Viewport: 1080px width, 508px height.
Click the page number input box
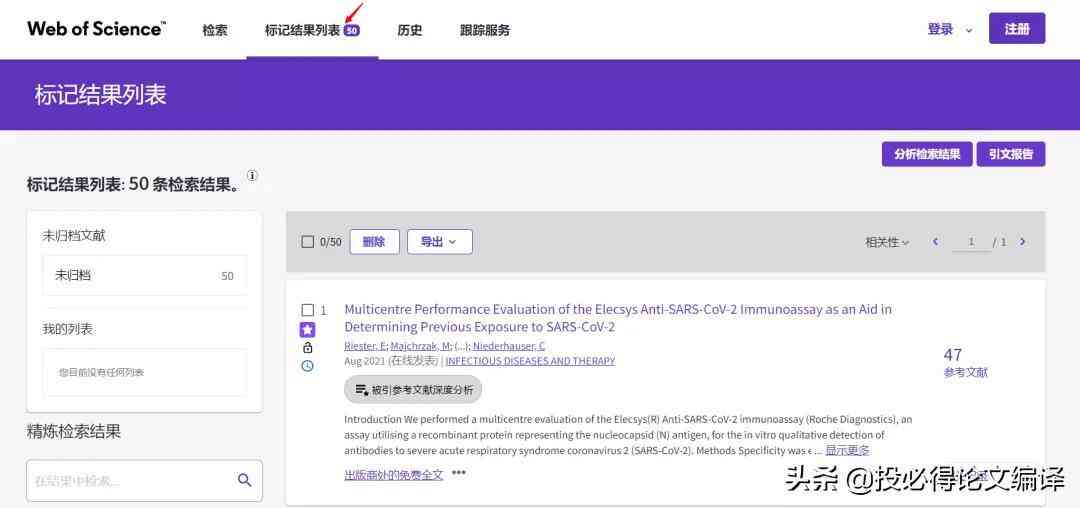971,242
